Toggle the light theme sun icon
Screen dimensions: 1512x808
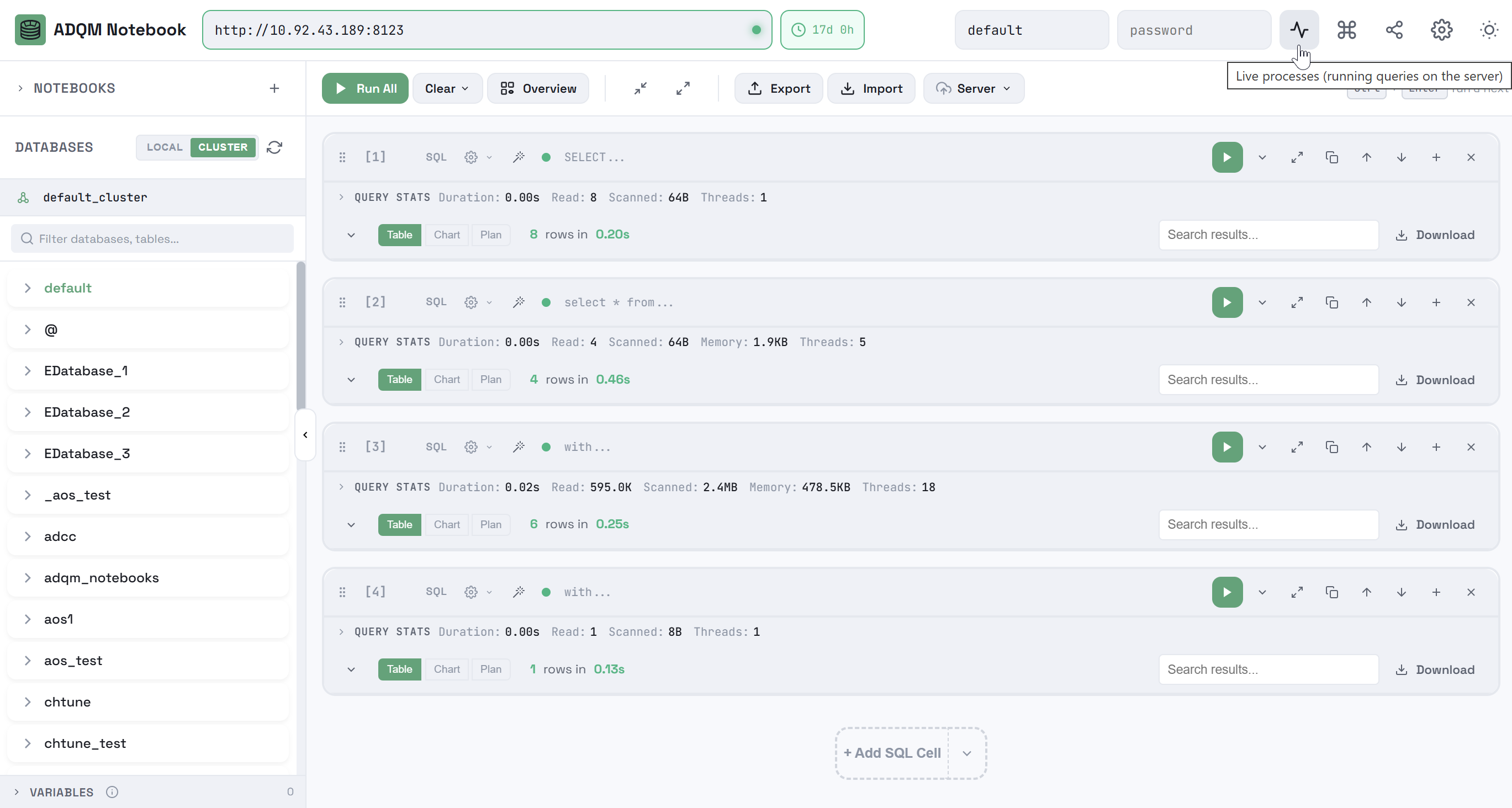click(1489, 30)
